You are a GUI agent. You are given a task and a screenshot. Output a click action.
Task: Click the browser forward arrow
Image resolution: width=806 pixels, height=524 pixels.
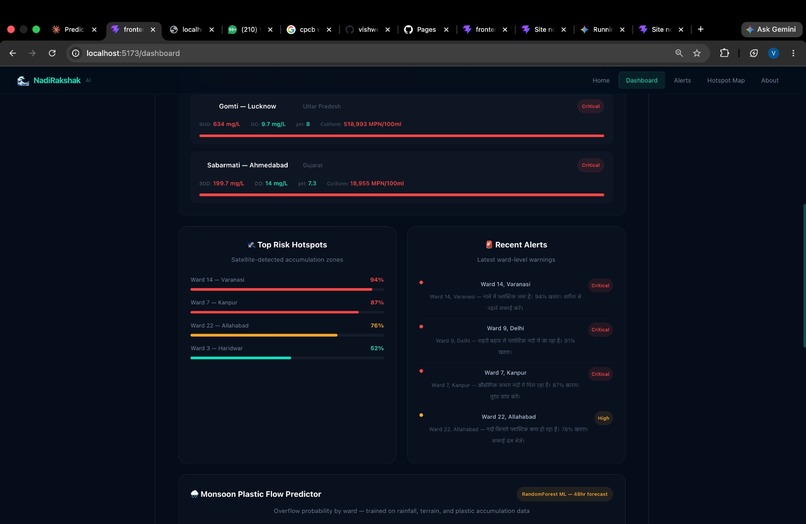click(x=32, y=53)
